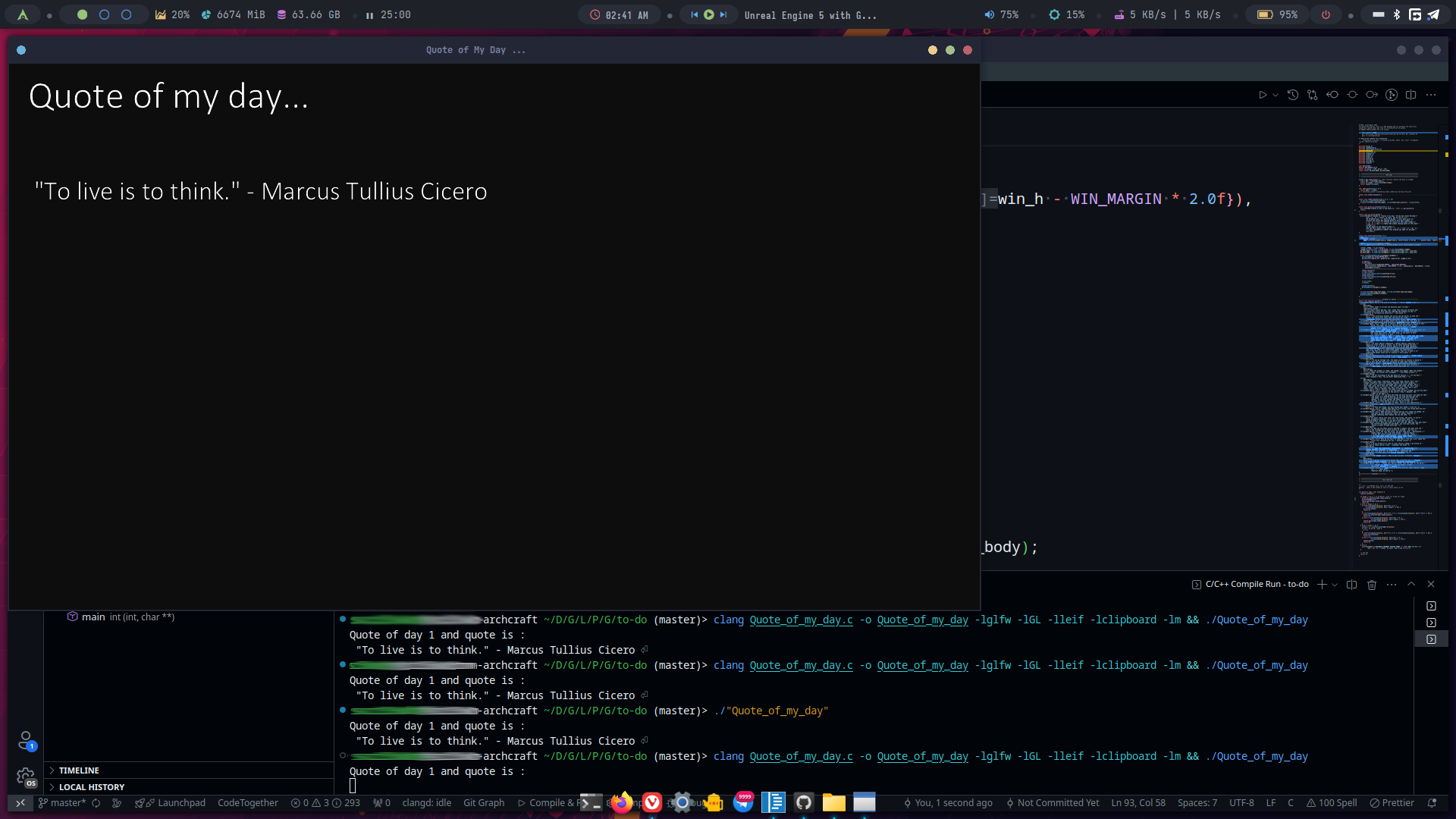
Task: Click Ln 93, Col 58 cursor position
Action: click(x=1138, y=802)
